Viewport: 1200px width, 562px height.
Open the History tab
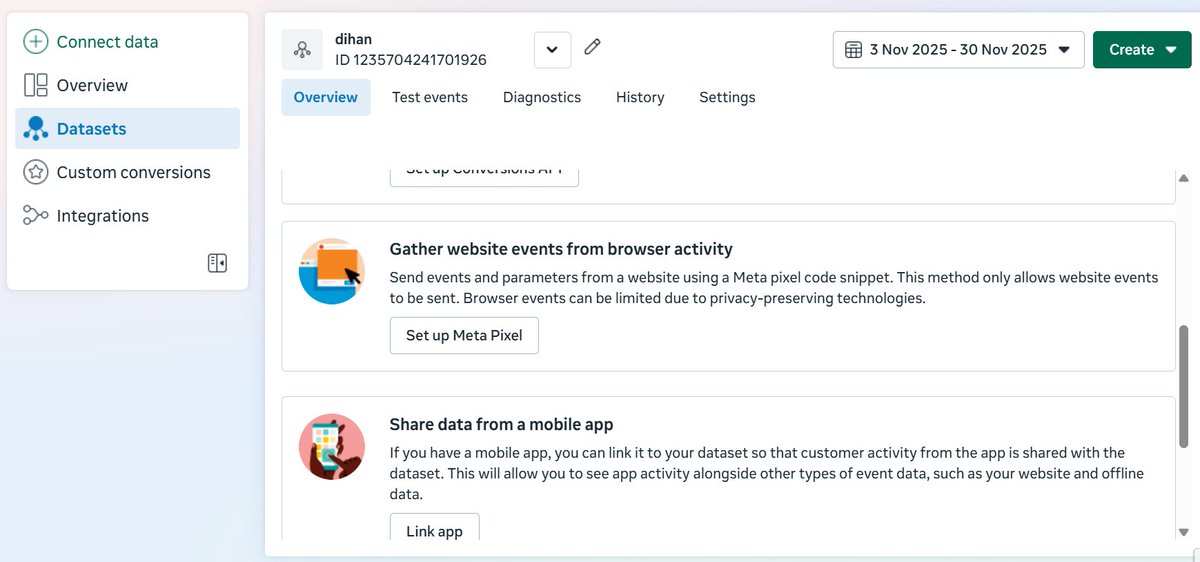pyautogui.click(x=640, y=97)
